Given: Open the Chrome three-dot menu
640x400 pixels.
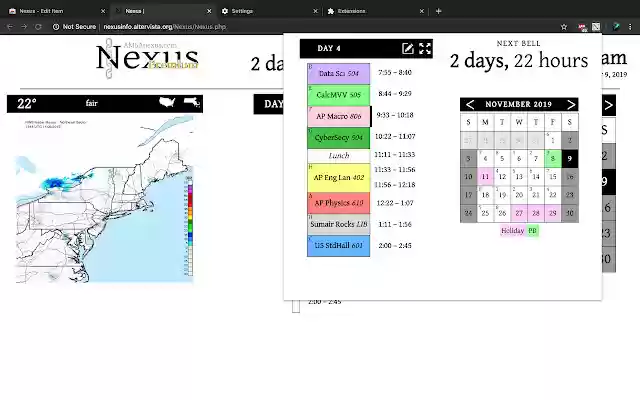Looking at the screenshot, I should 630,27.
